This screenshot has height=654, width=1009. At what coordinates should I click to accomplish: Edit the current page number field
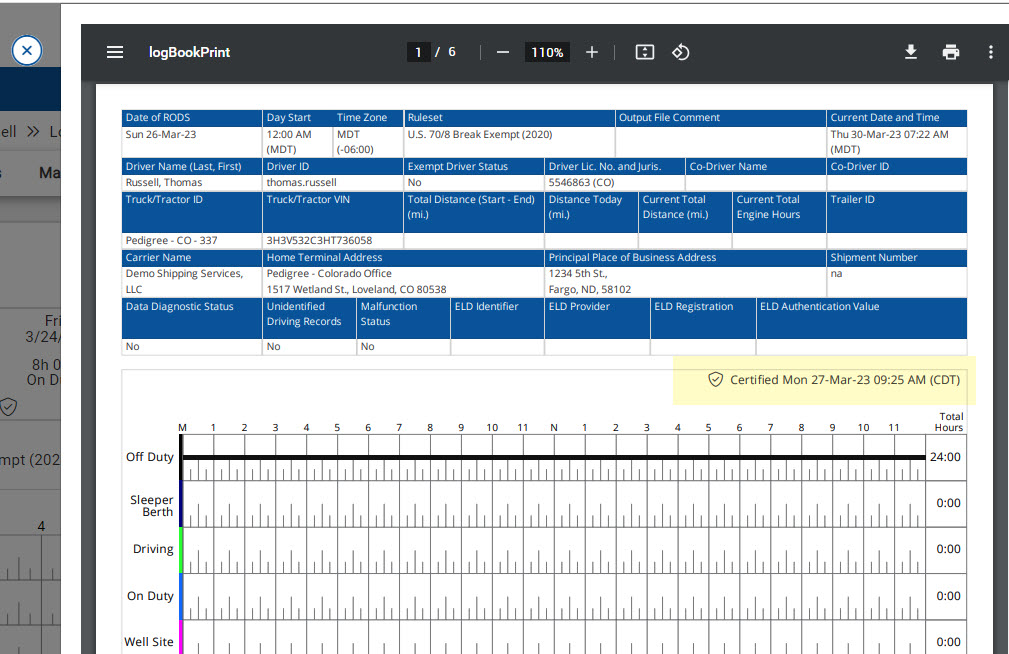click(x=418, y=52)
